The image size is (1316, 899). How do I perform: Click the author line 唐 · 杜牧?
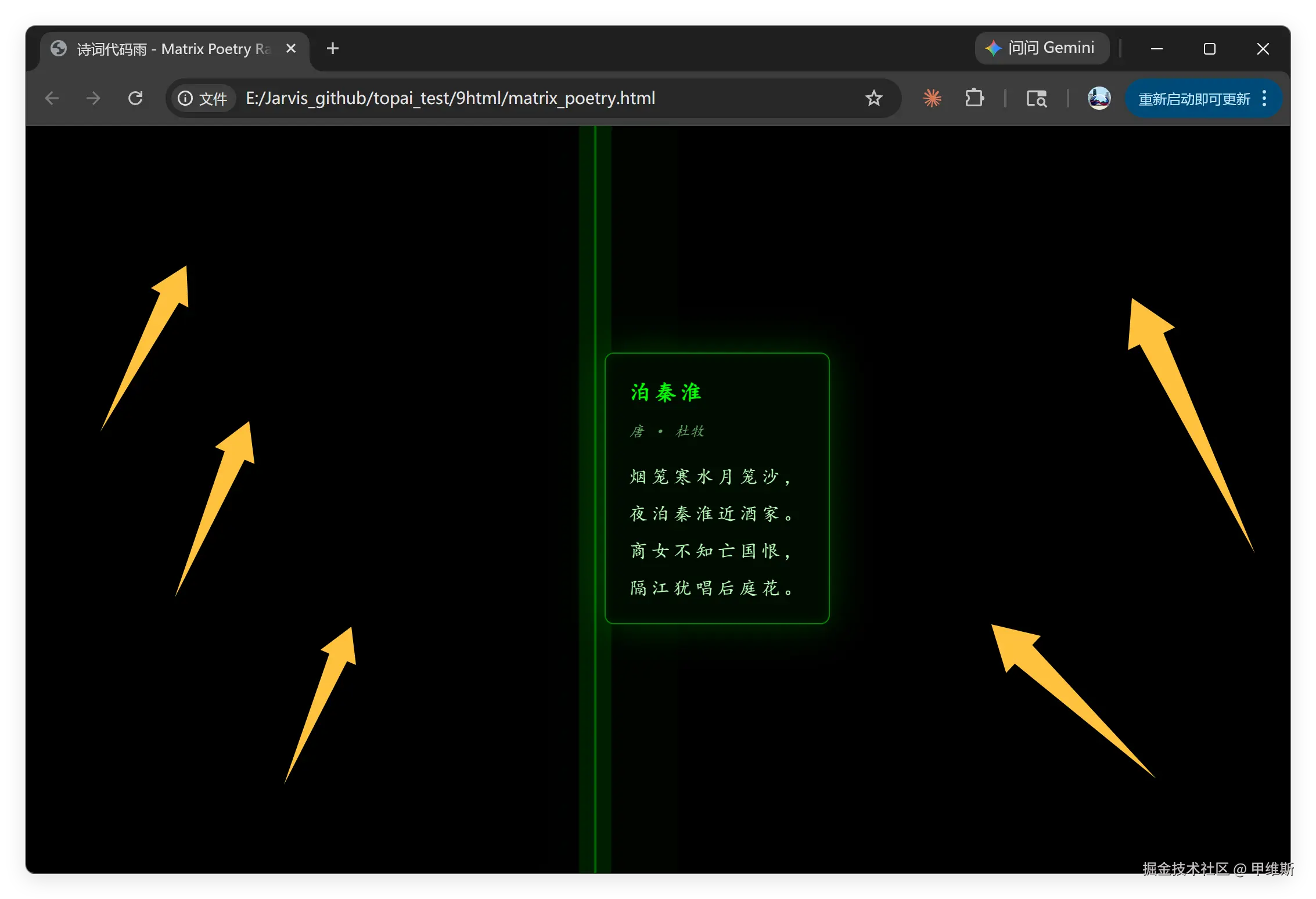click(667, 431)
